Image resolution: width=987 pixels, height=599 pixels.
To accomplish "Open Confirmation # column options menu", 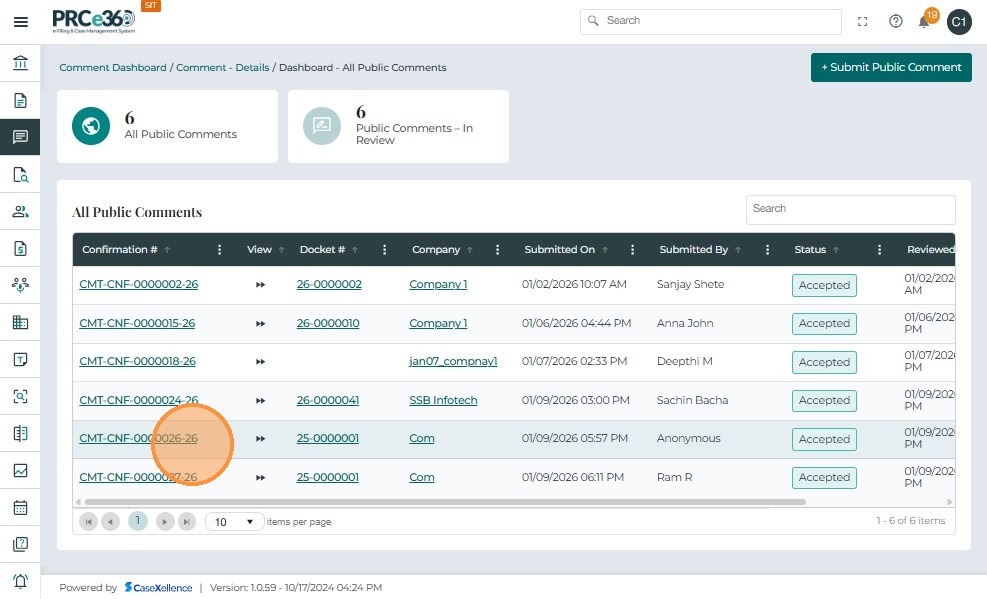I will [220, 250].
